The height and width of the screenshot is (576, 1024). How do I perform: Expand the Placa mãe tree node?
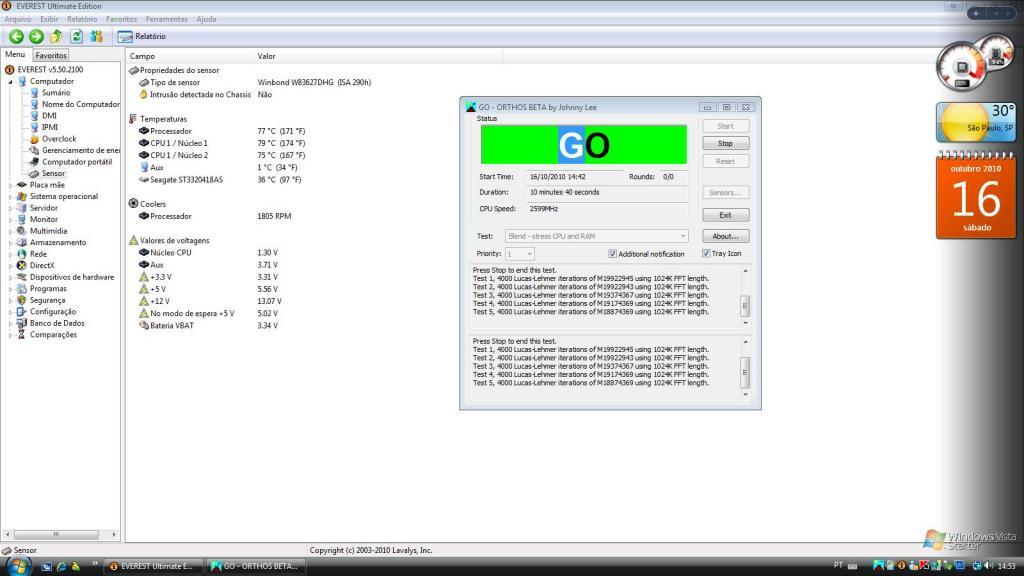[10, 185]
